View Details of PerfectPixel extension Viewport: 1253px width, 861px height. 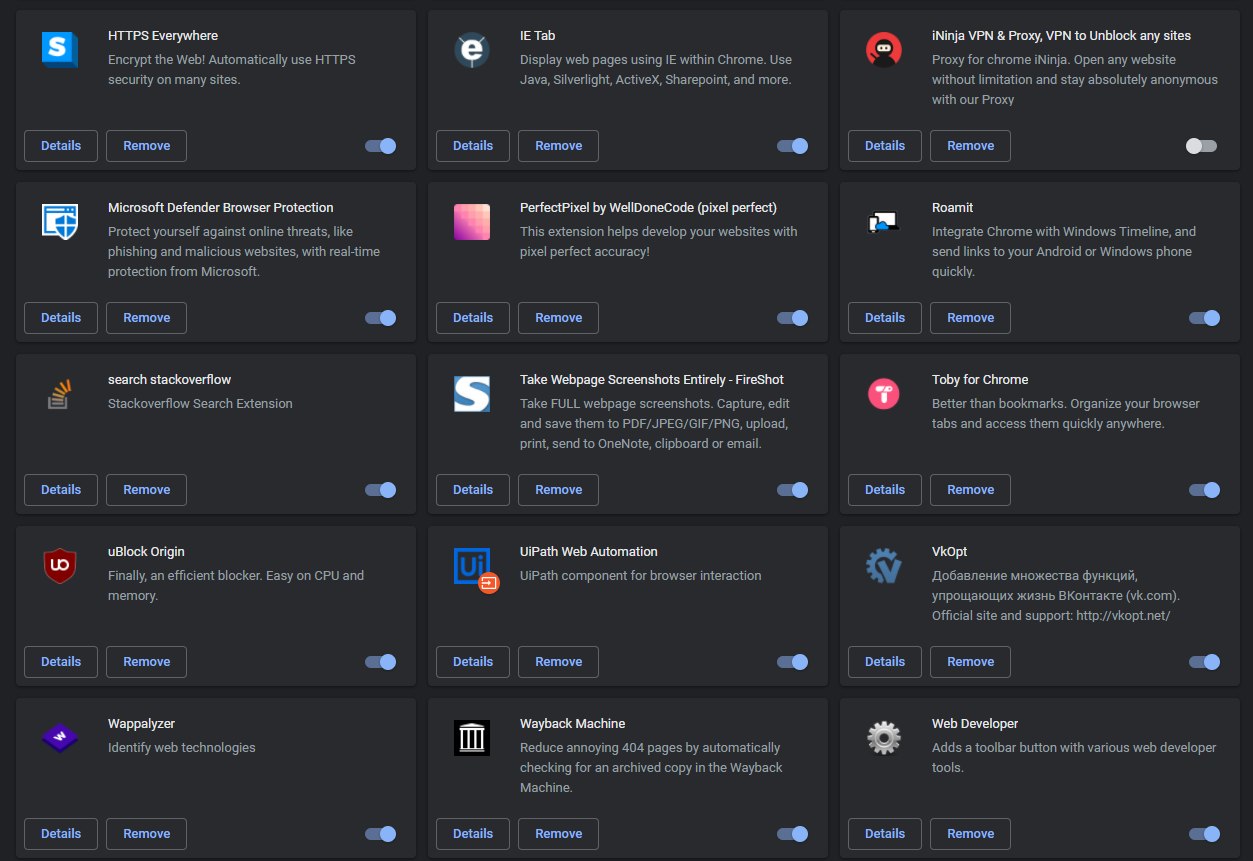point(473,318)
